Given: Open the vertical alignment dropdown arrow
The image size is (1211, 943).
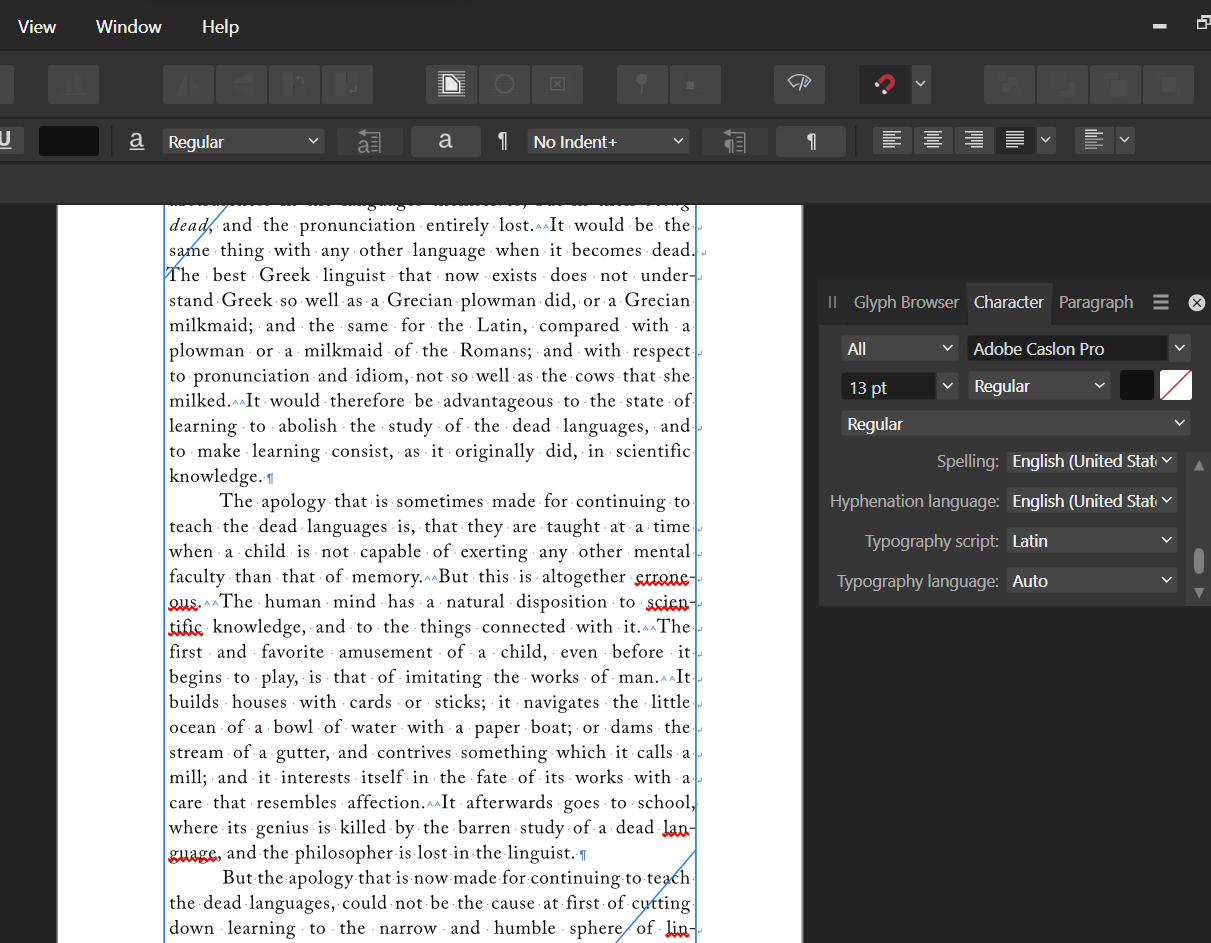Looking at the screenshot, I should pyautogui.click(x=1125, y=141).
